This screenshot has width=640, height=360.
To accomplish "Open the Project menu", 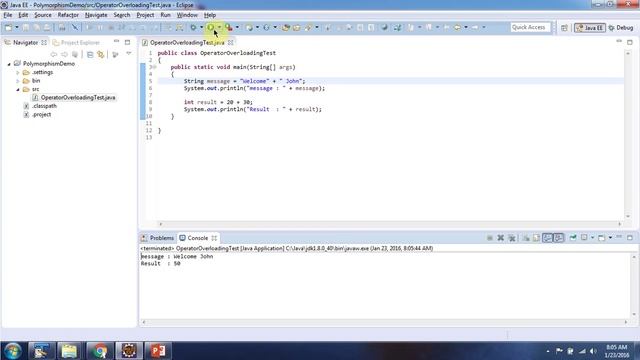I will click(x=145, y=15).
